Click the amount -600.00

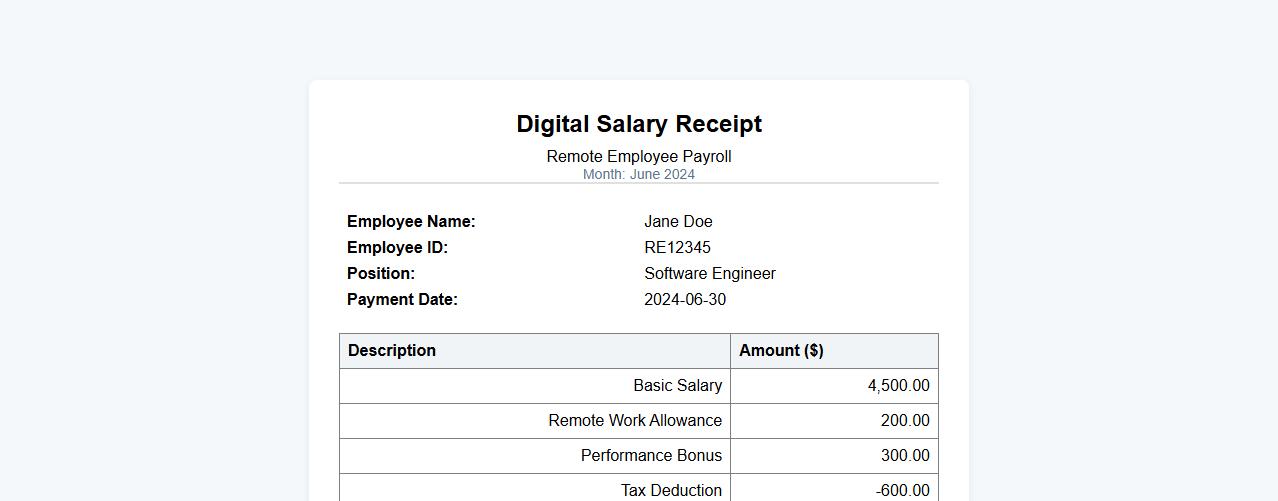(x=834, y=488)
